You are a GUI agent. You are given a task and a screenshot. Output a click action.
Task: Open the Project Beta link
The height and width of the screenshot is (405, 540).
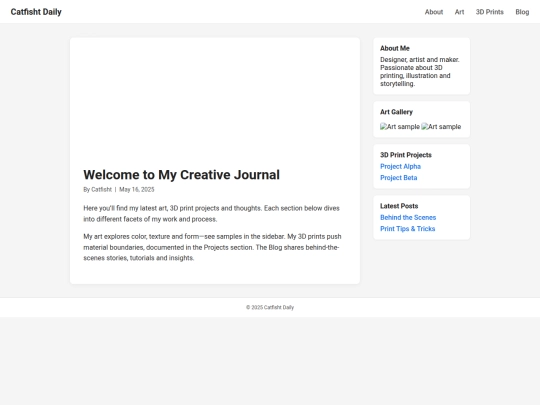(398, 178)
